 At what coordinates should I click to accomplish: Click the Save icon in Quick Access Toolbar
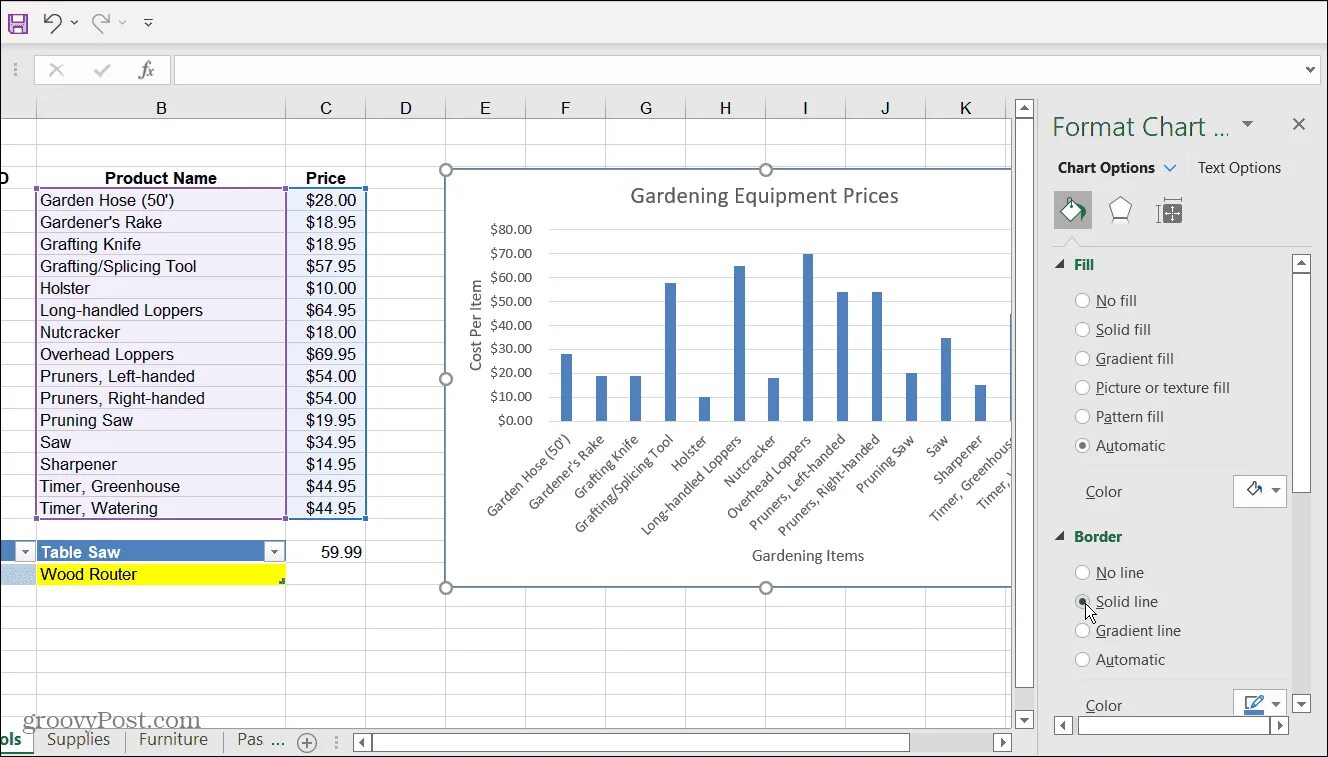pos(18,22)
